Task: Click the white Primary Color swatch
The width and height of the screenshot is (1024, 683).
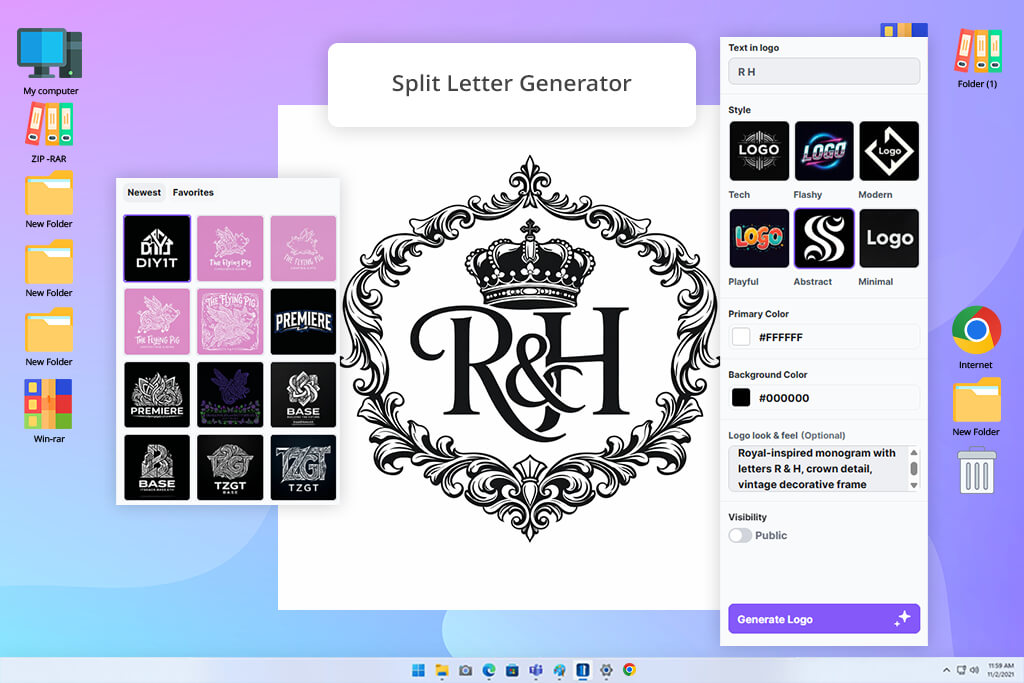Action: (741, 337)
